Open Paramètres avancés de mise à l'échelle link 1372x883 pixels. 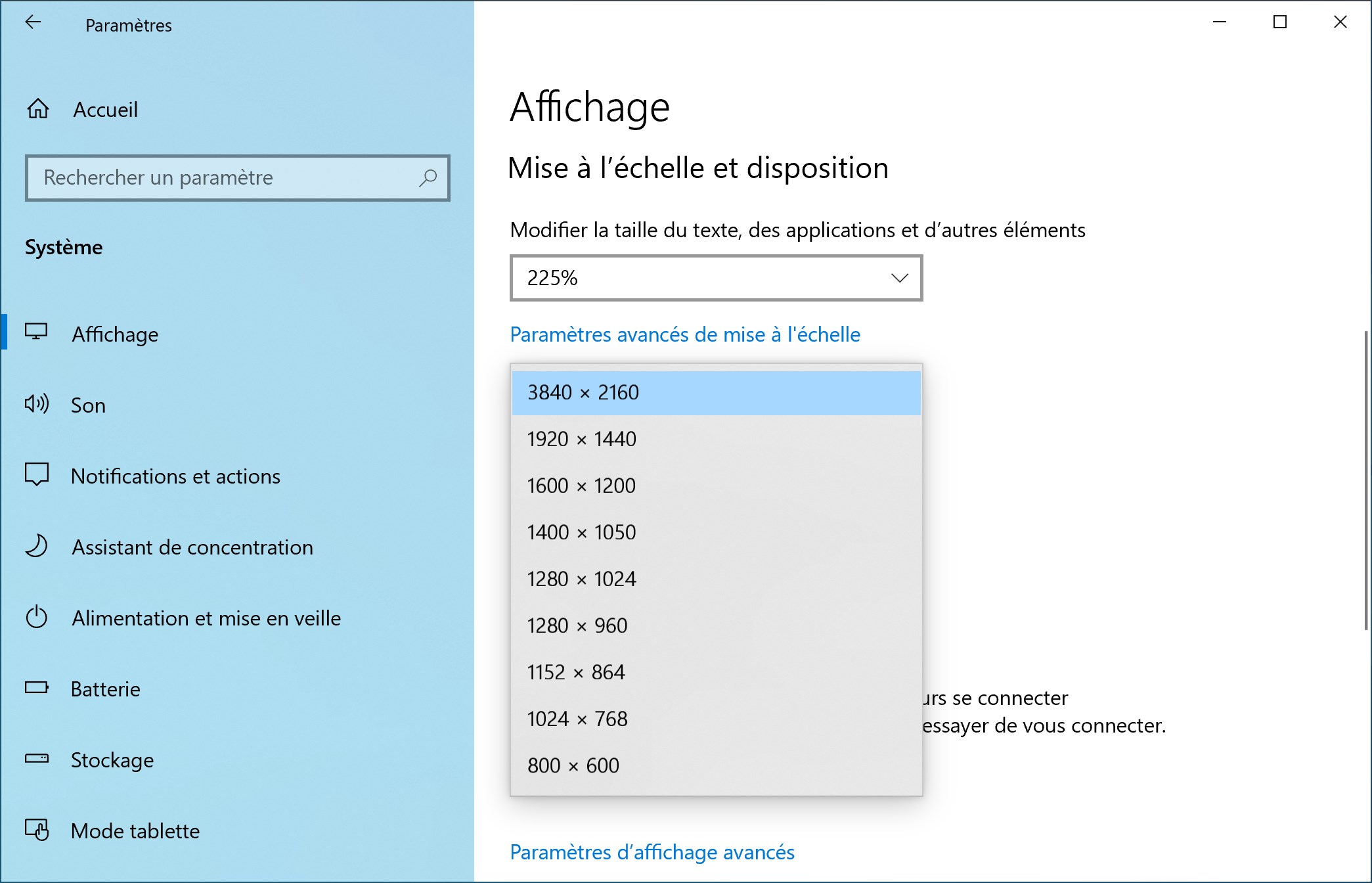point(685,334)
